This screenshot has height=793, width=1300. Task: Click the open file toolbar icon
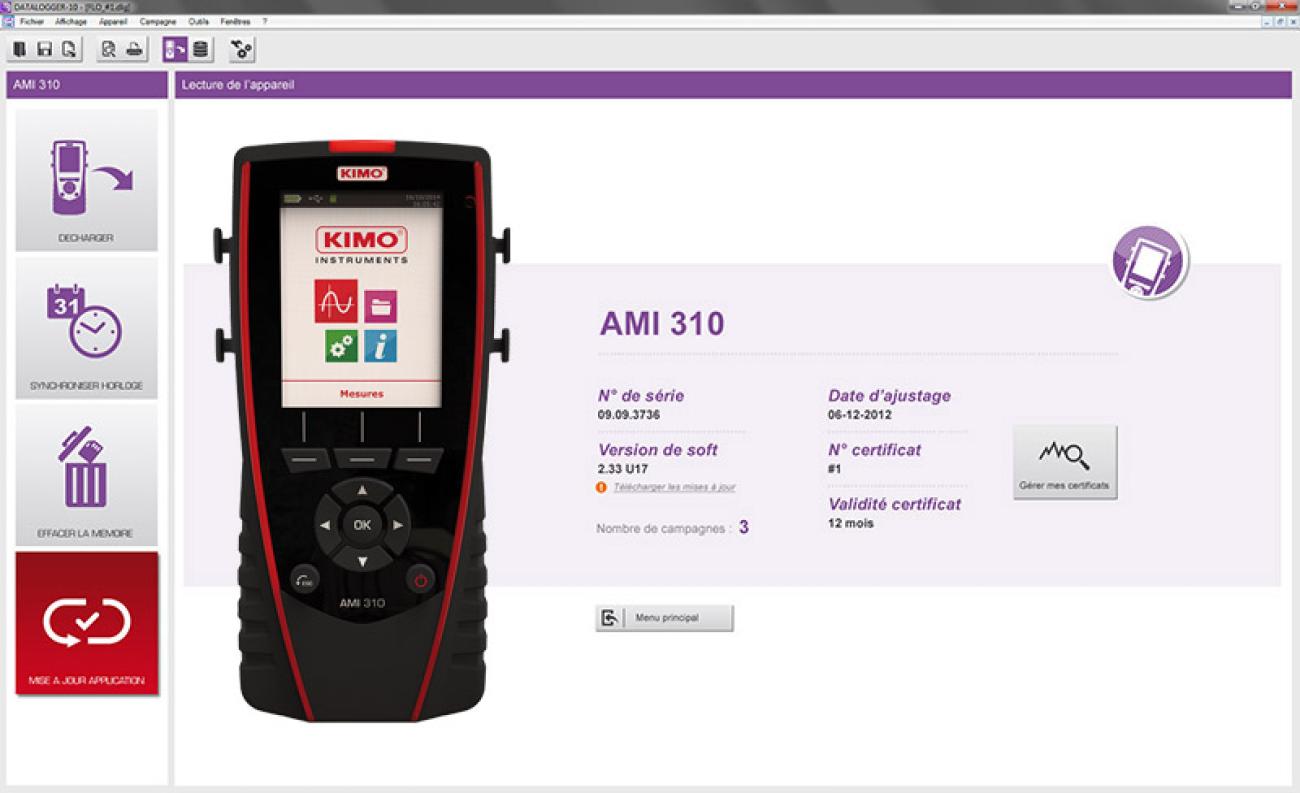coord(19,49)
